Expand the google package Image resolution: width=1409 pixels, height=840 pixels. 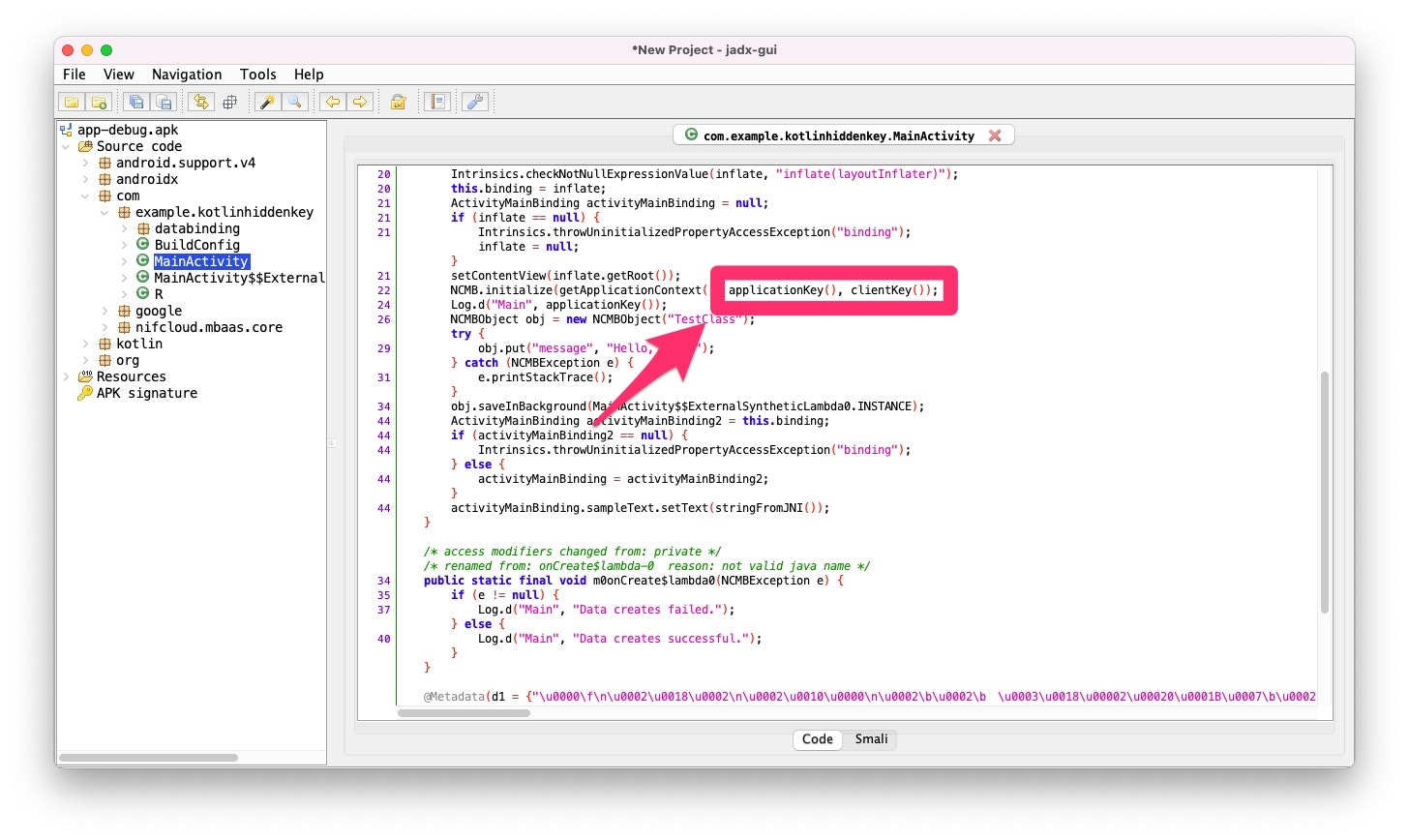[105, 312]
